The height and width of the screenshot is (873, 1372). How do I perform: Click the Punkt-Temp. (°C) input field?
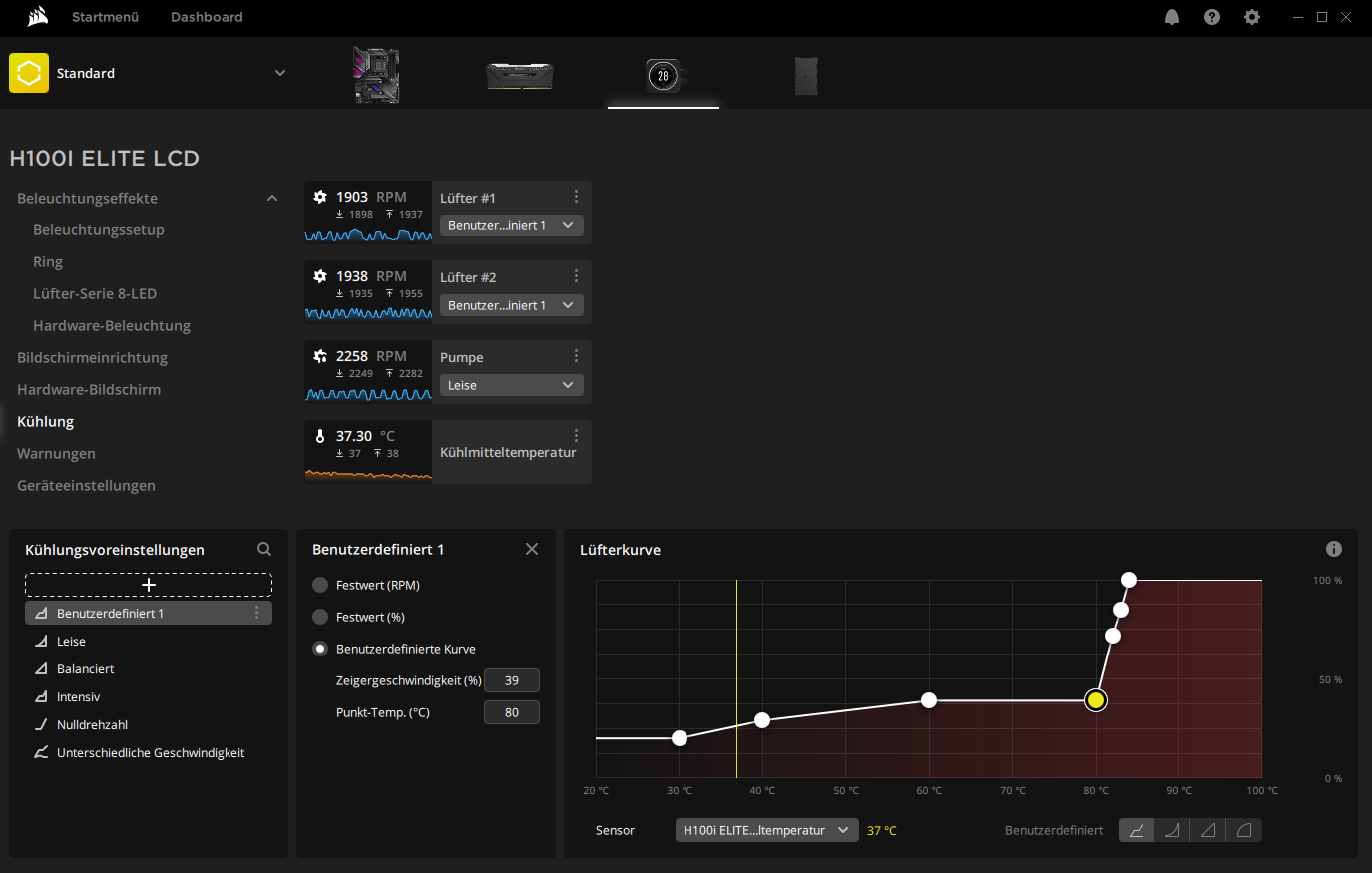[x=512, y=712]
